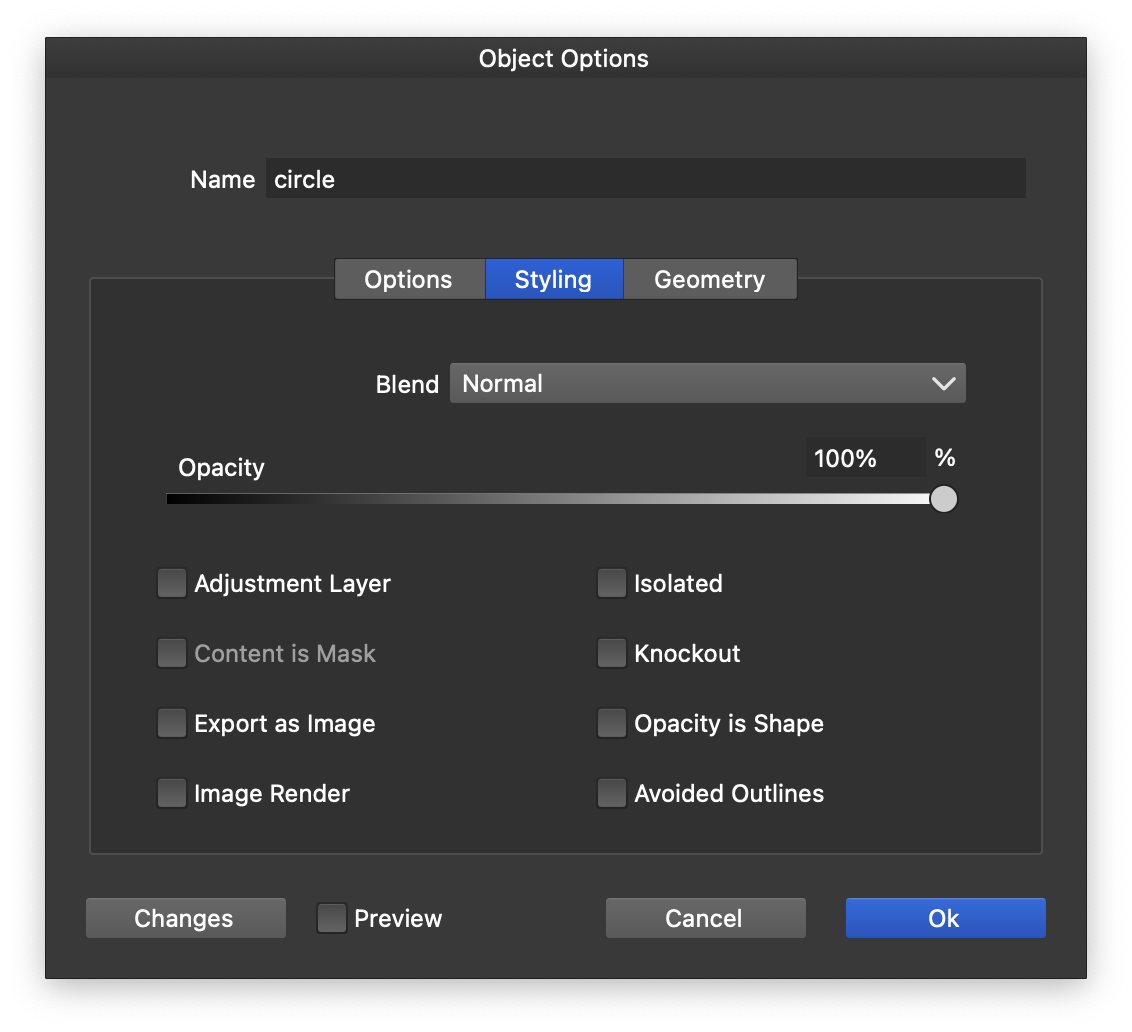Viewport: 1132px width, 1032px height.
Task: Open the Blend mode dropdown showing Normal
Action: 707,384
